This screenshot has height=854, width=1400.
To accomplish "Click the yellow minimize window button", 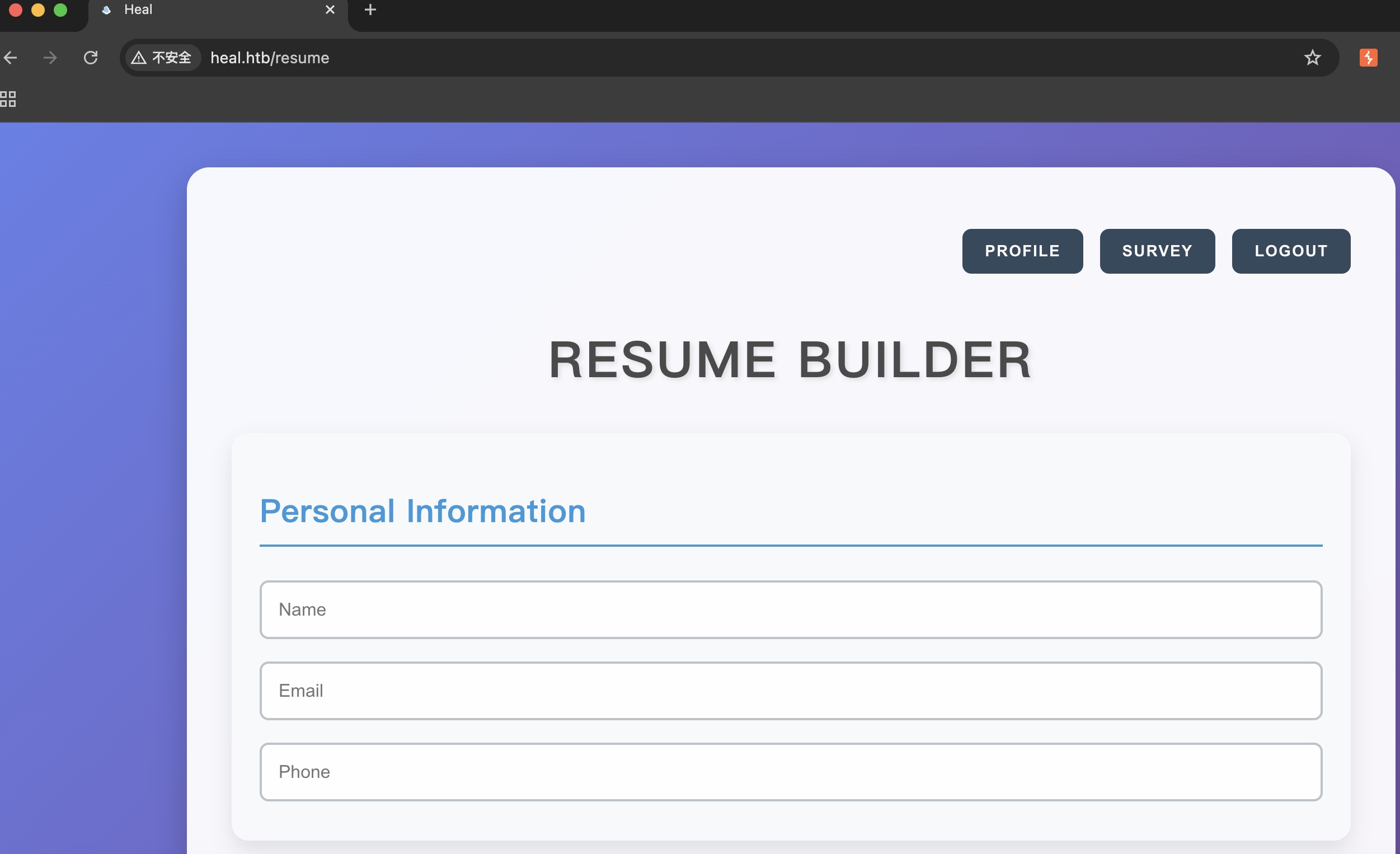I will click(38, 10).
